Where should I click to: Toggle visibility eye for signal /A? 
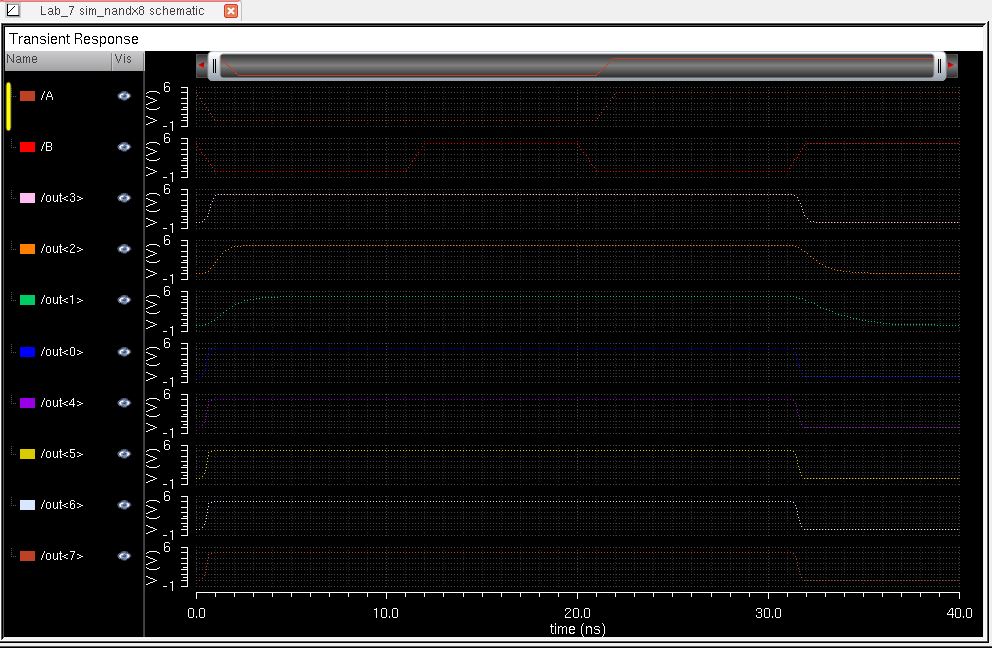(124, 96)
